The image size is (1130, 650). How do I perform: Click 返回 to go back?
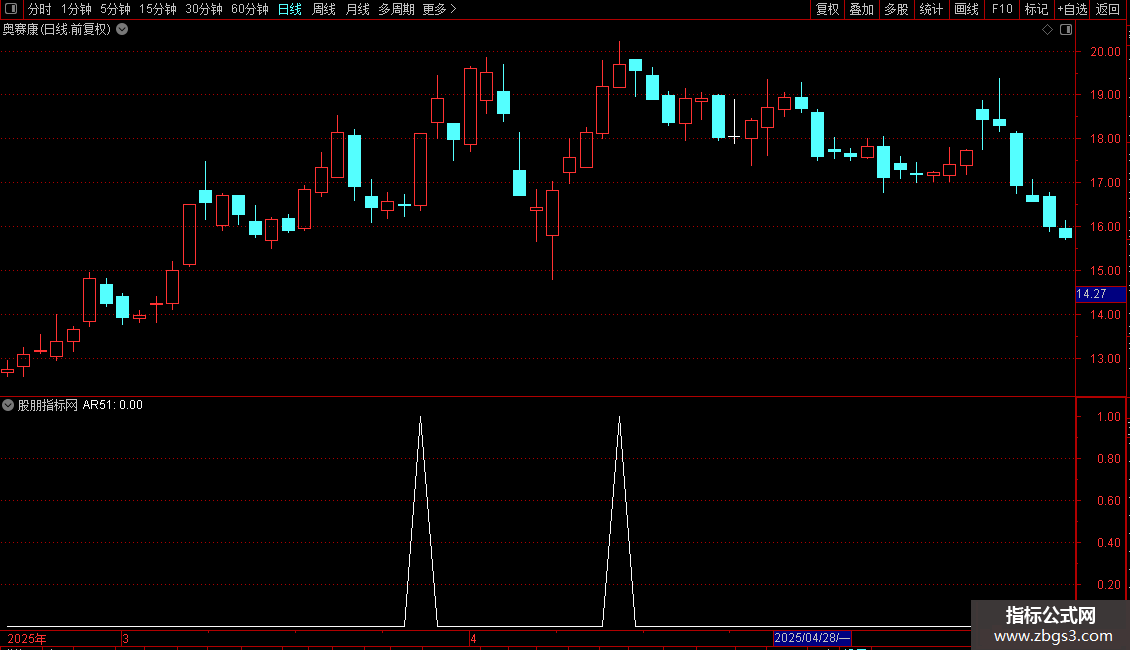click(1108, 9)
